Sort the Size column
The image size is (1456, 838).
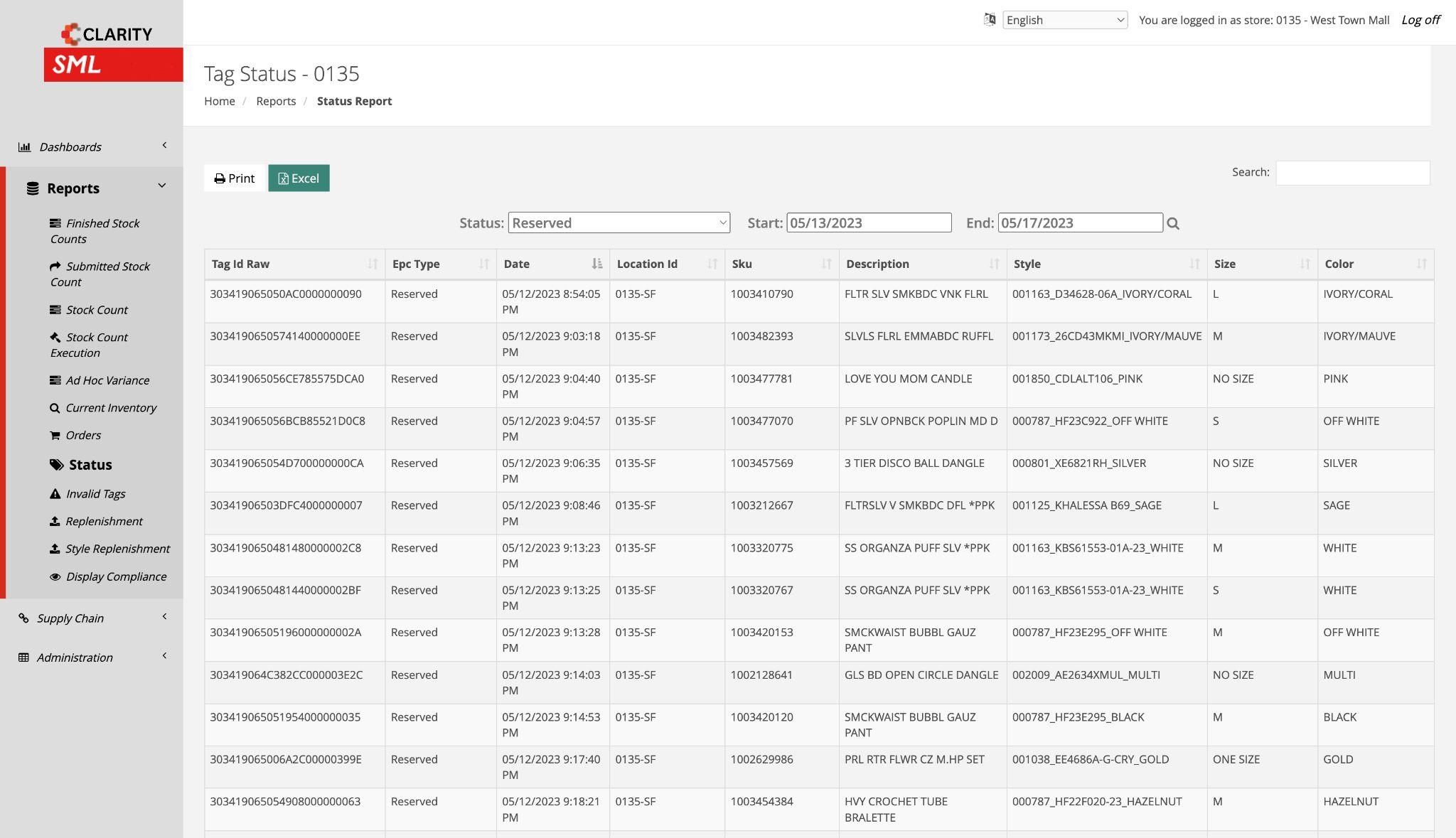1305,264
